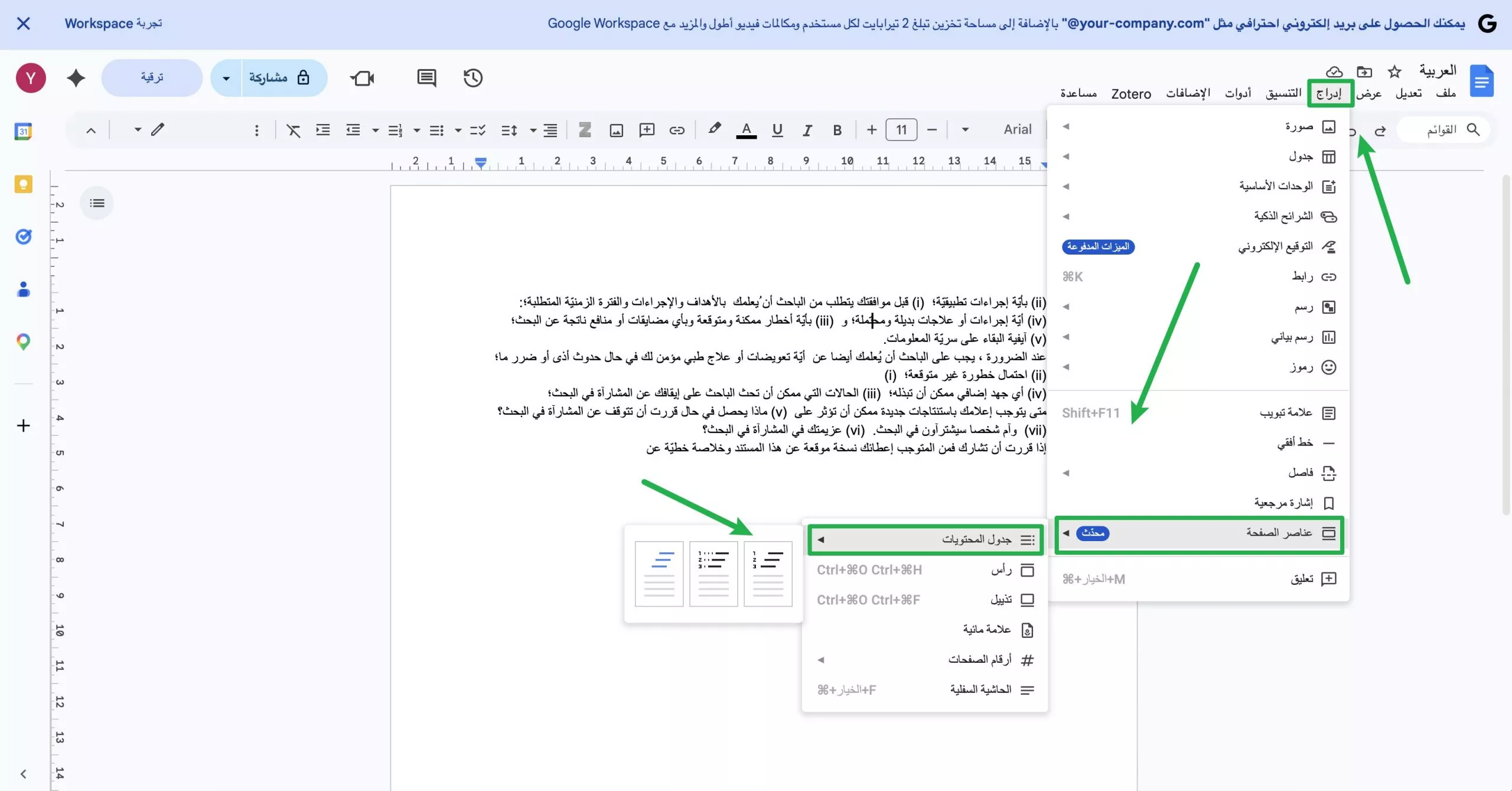1512x791 pixels.
Task: Click the Gemini sparkle icon
Action: click(76, 78)
